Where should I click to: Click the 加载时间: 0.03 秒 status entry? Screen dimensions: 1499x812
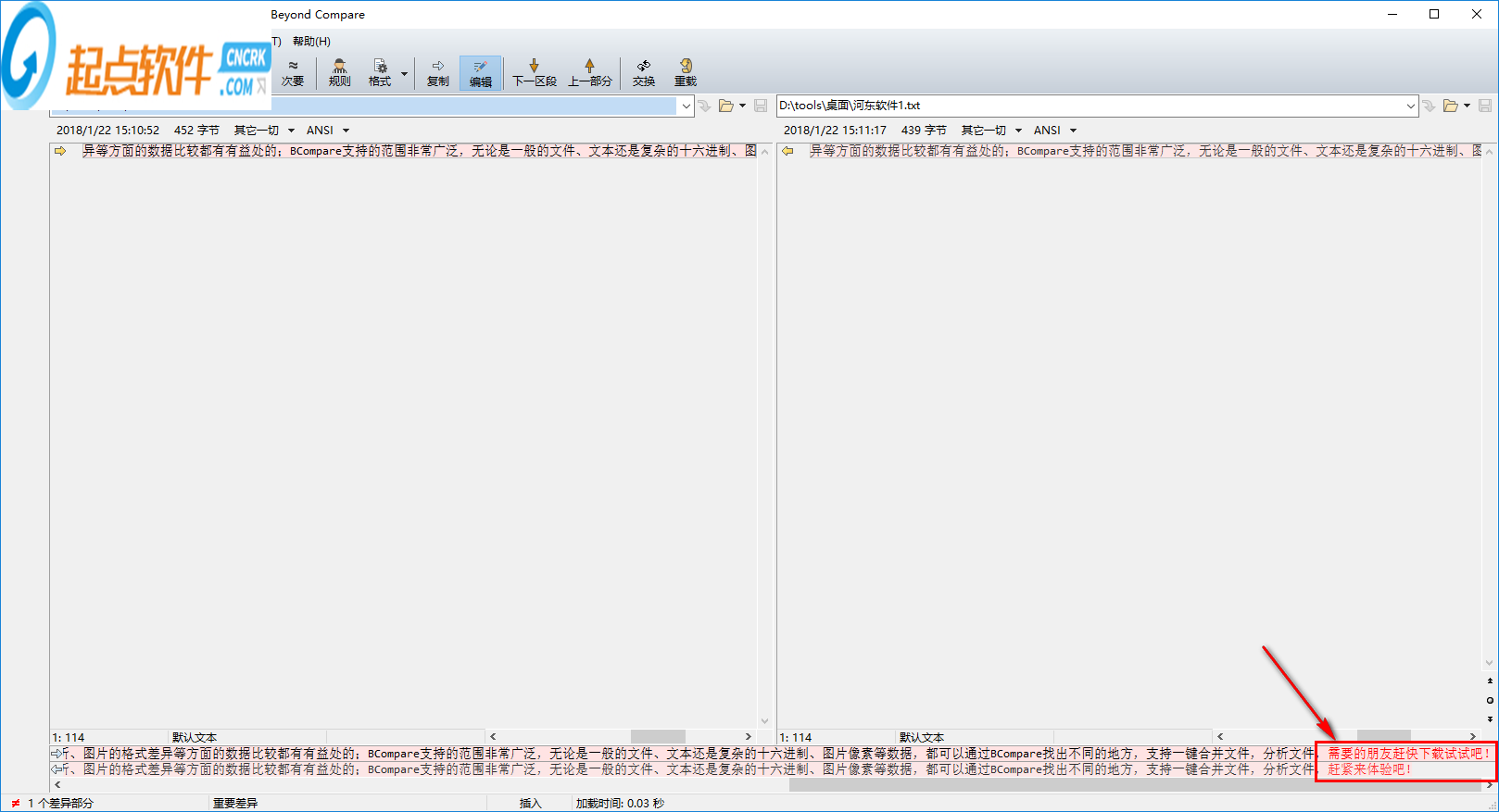pos(620,804)
